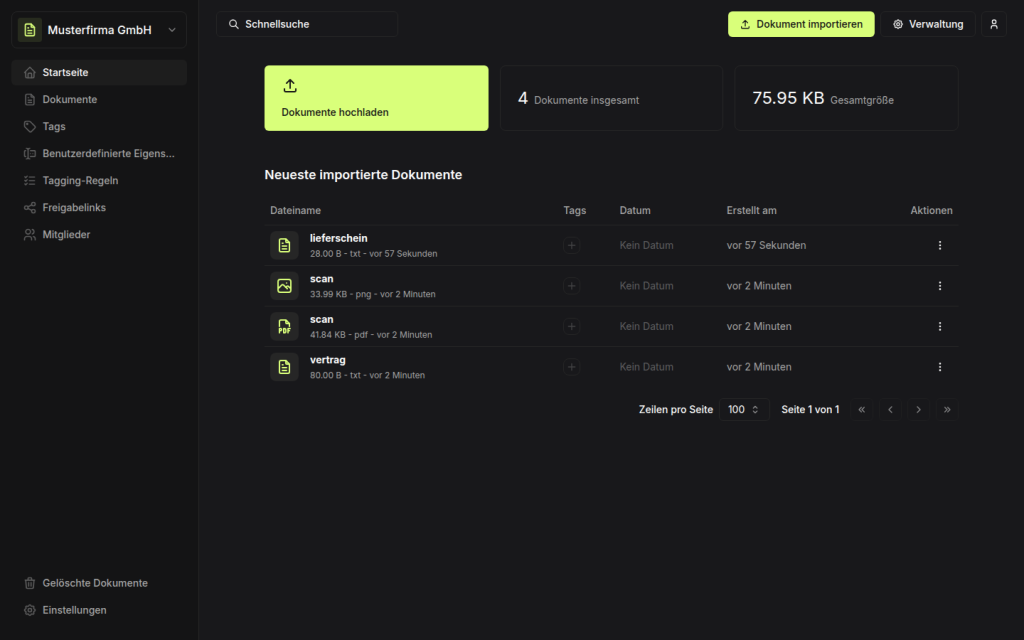Screen dimensions: 1024x640
Task: Add a tag to vertrag
Action: pyautogui.click(x=571, y=367)
